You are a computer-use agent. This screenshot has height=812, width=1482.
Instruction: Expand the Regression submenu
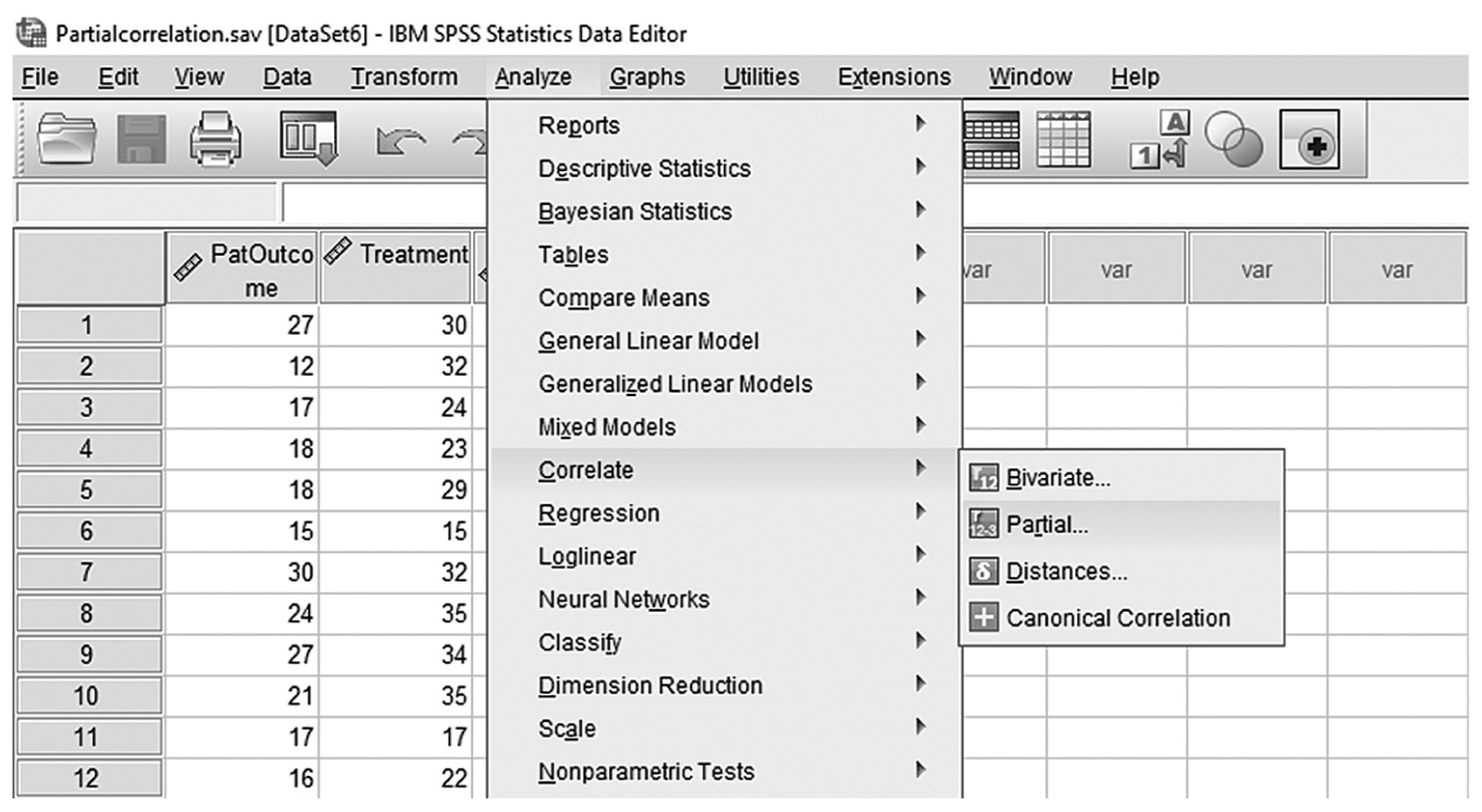pos(725,513)
